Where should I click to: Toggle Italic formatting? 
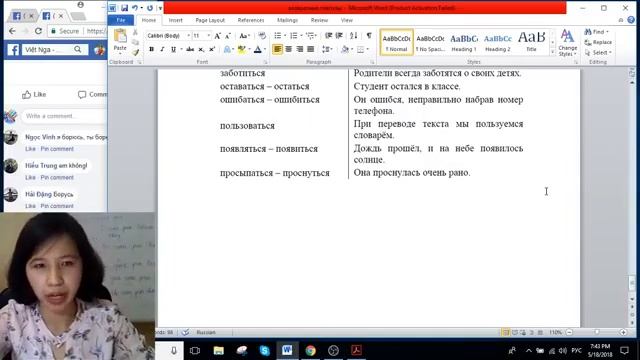[x=162, y=49]
